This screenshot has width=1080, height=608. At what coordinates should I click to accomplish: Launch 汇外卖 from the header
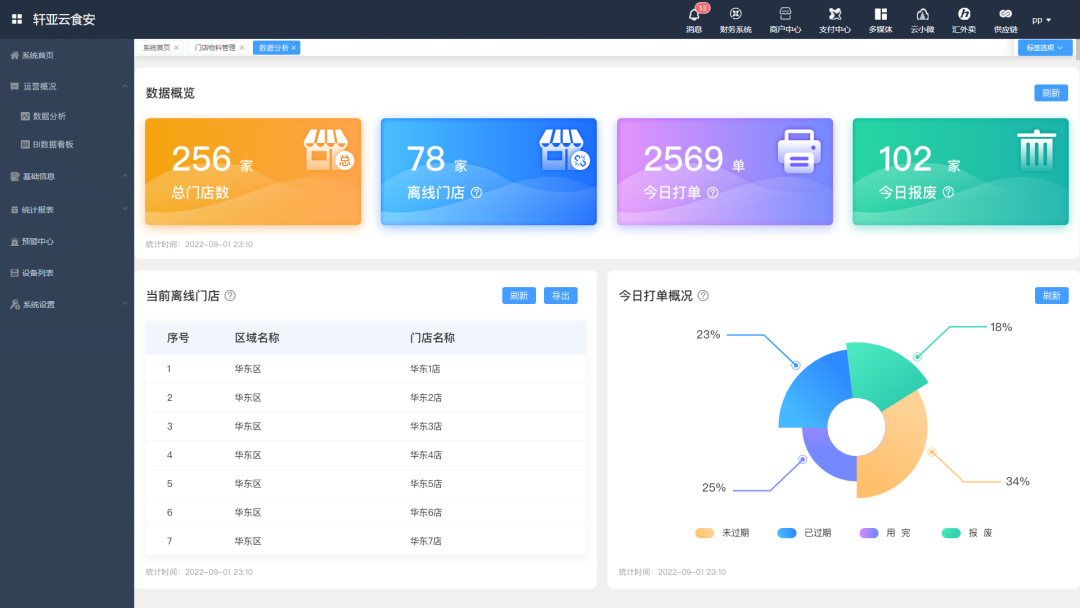(x=964, y=15)
